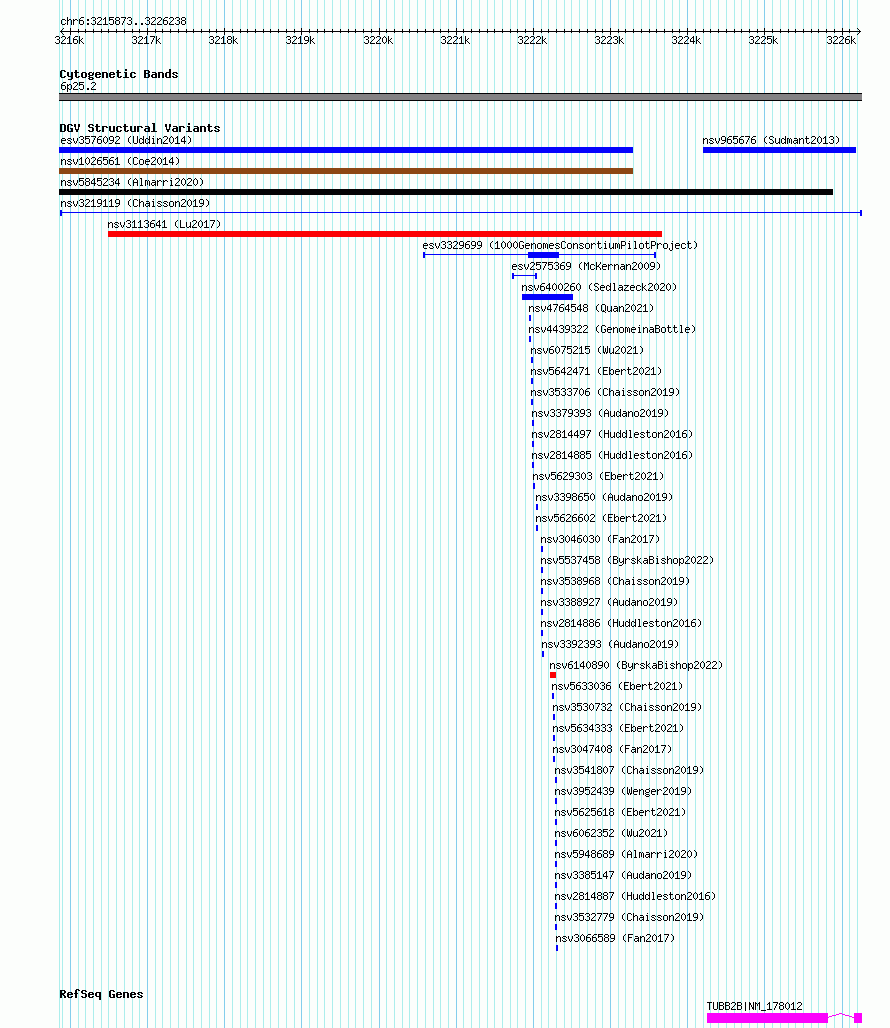Select nsv3952439 (Wenger2019) label
The width and height of the screenshot is (890, 1028).
coord(623,791)
